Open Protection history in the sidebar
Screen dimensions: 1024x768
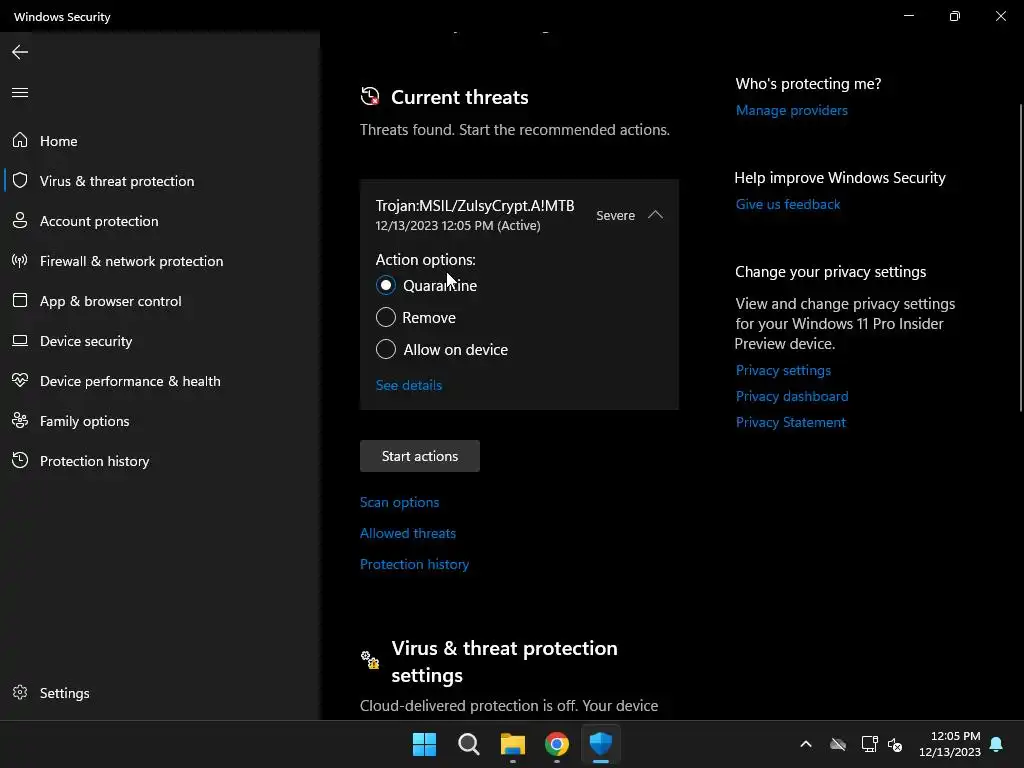[160, 461]
